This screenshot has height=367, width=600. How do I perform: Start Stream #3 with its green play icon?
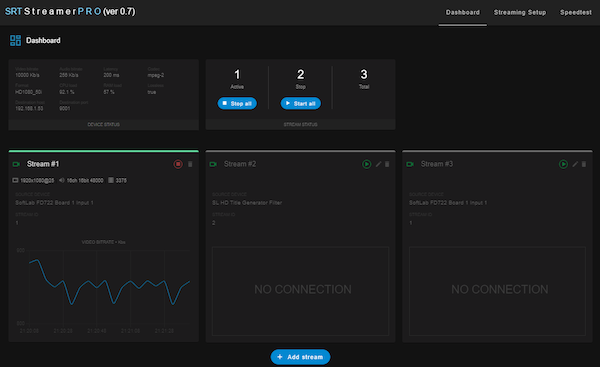563,164
